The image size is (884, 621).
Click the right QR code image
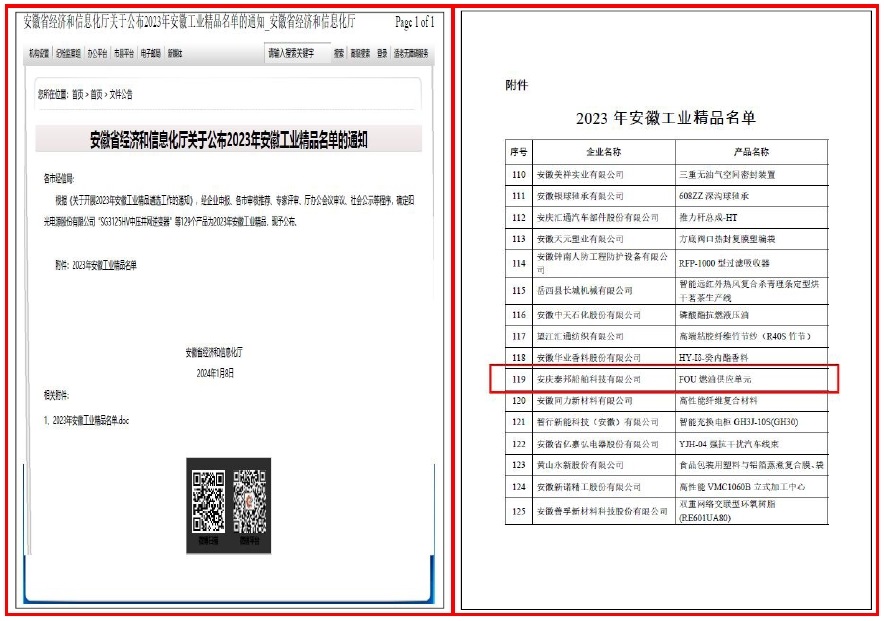pyautogui.click(x=249, y=502)
